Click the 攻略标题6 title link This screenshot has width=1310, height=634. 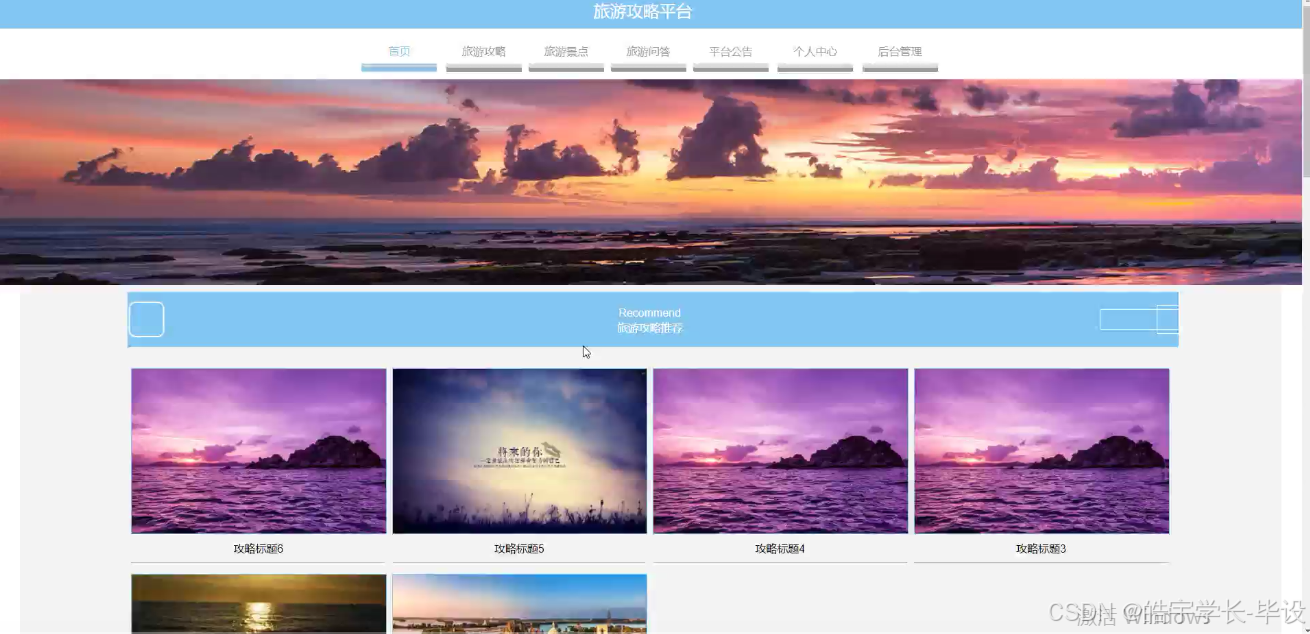pyautogui.click(x=259, y=549)
